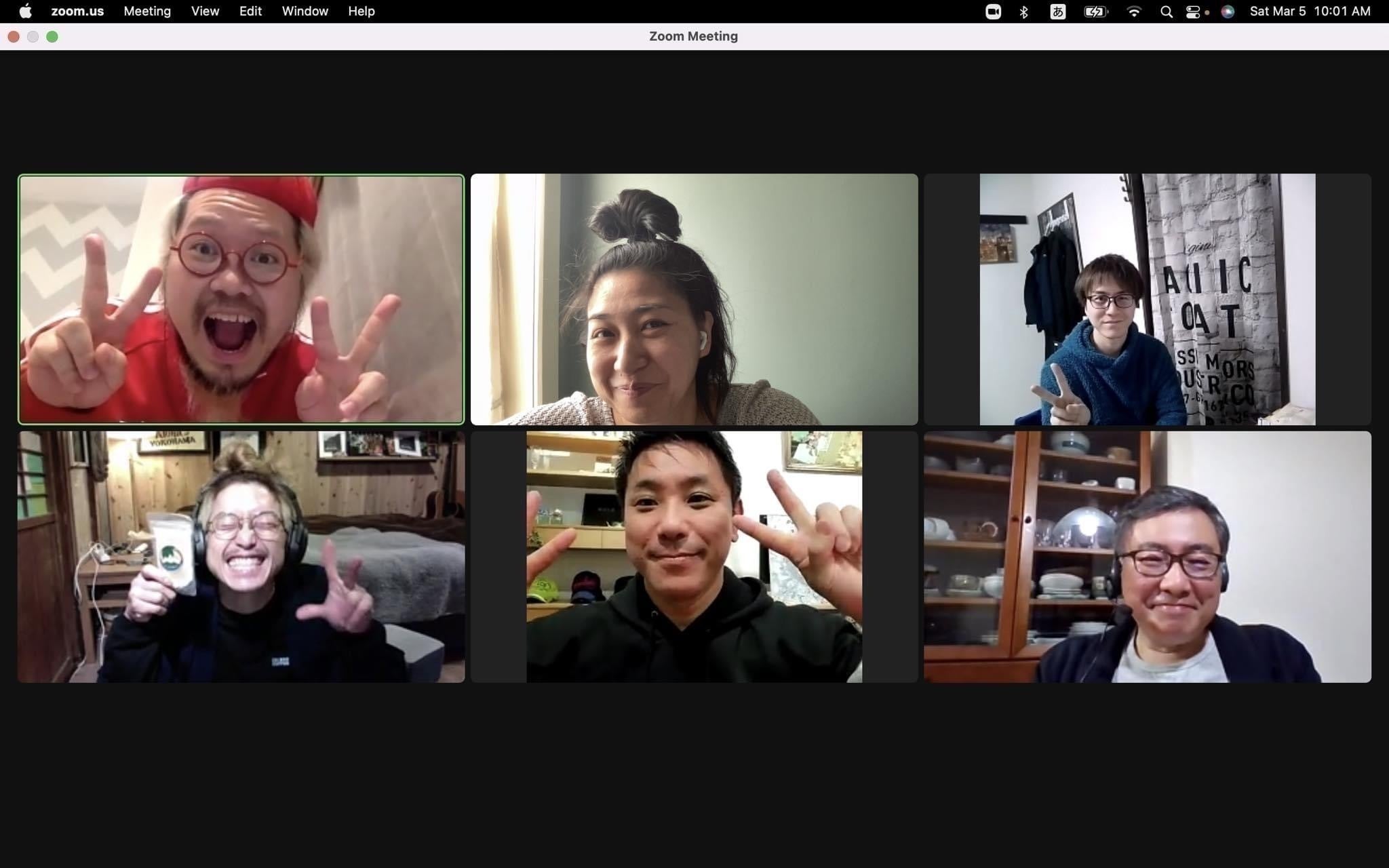Launch Siri from menu bar
The width and height of the screenshot is (1389, 868).
(x=1228, y=12)
